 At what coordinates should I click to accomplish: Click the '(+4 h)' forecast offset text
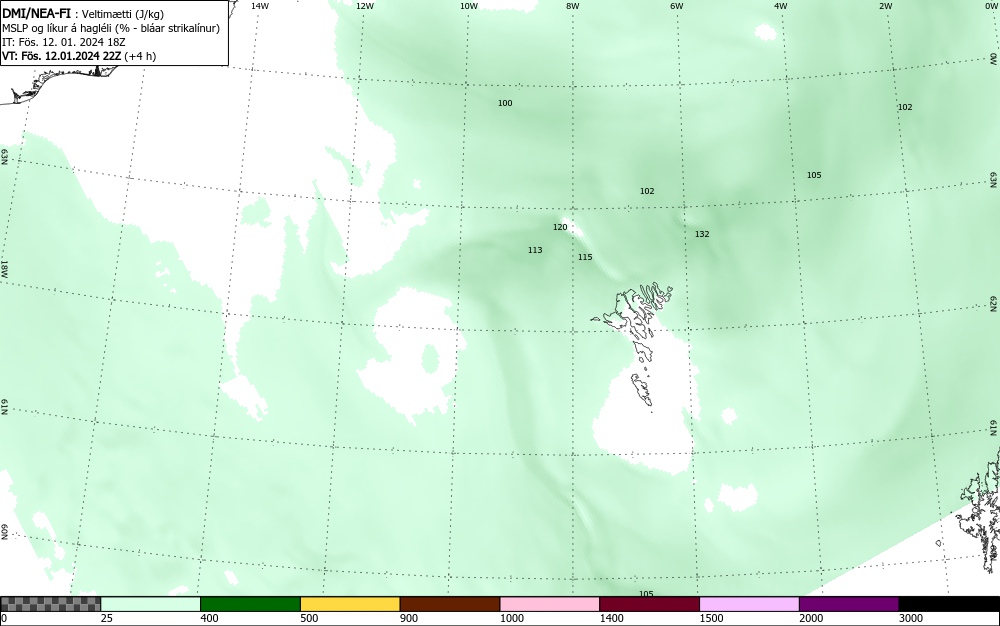coord(140,56)
